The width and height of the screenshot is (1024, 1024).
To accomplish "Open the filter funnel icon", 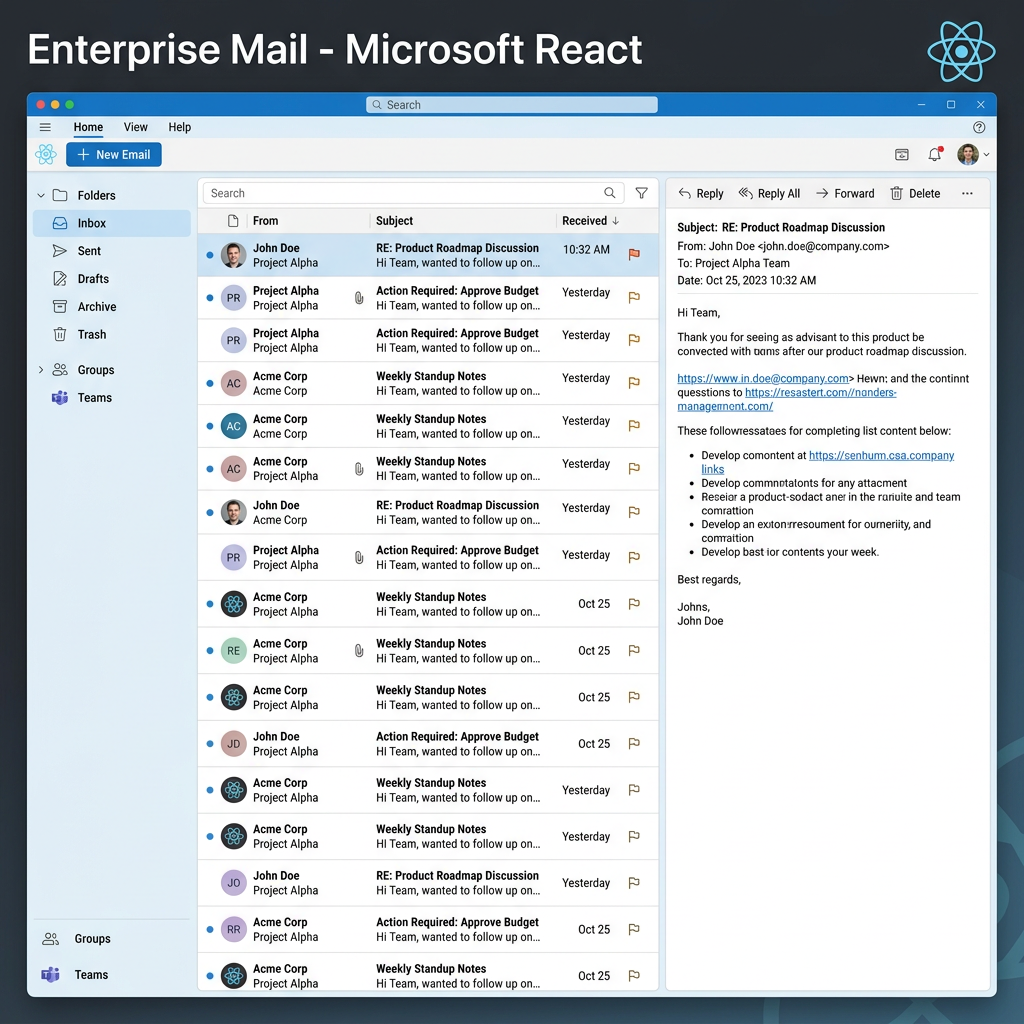I will point(642,193).
